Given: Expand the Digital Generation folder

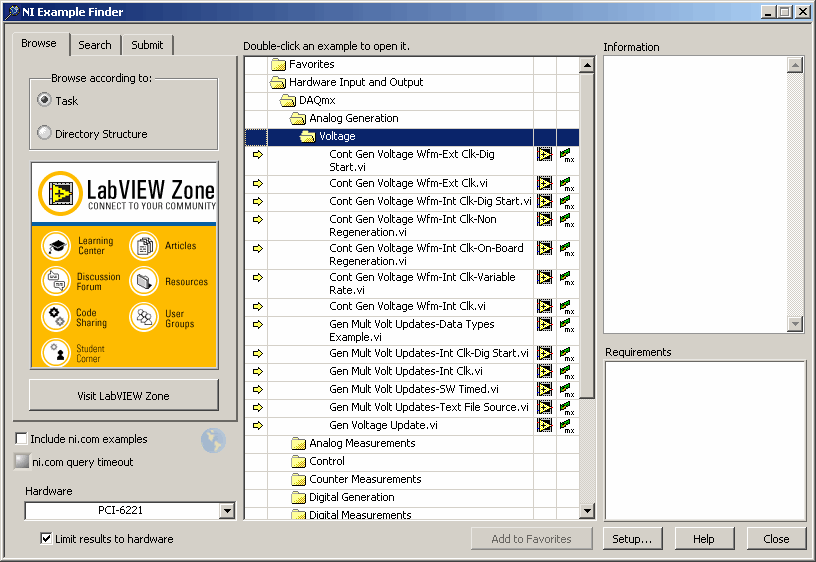Looking at the screenshot, I should [299, 497].
